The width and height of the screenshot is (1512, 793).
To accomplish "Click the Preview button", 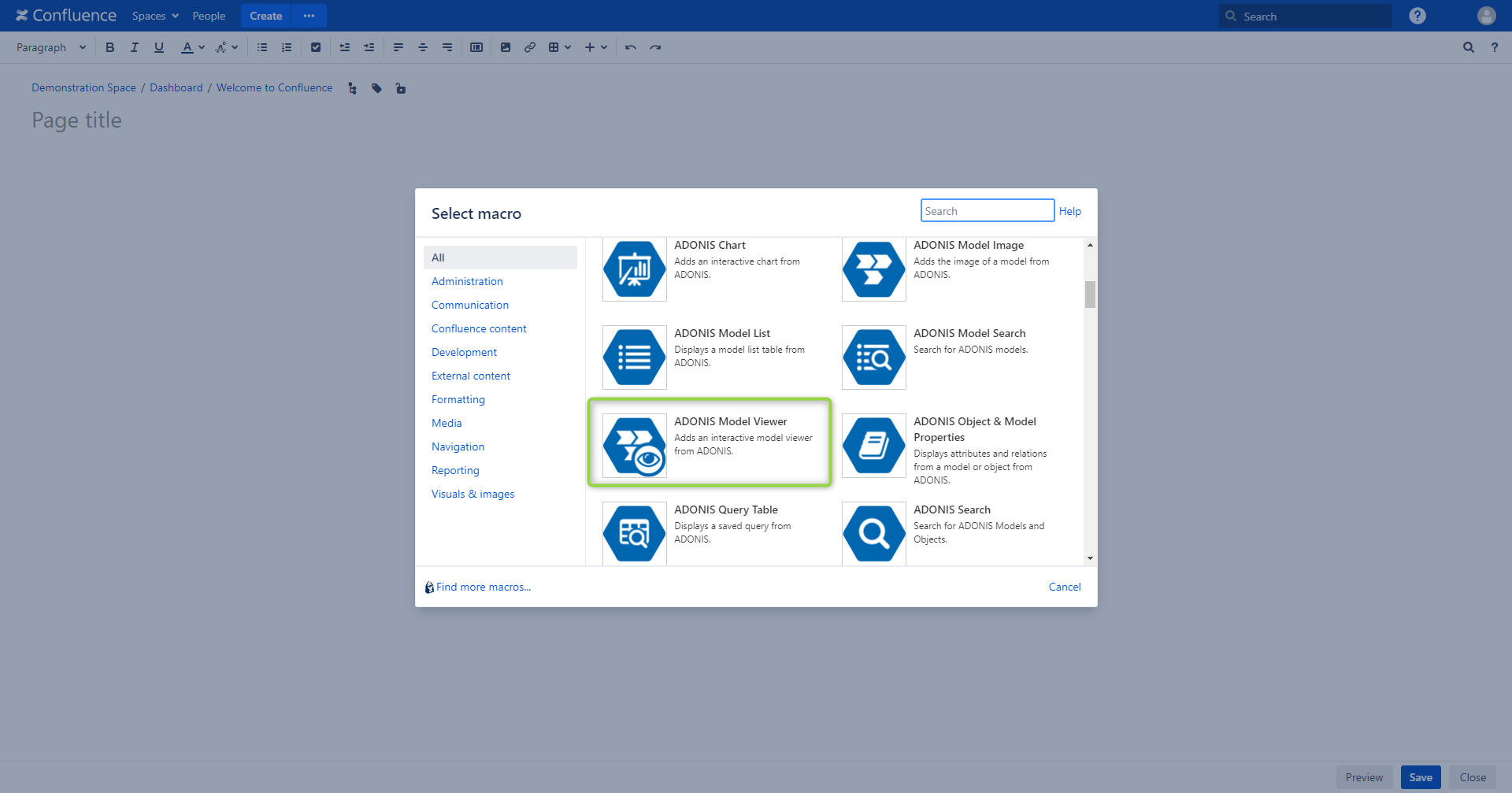I will pyautogui.click(x=1364, y=777).
